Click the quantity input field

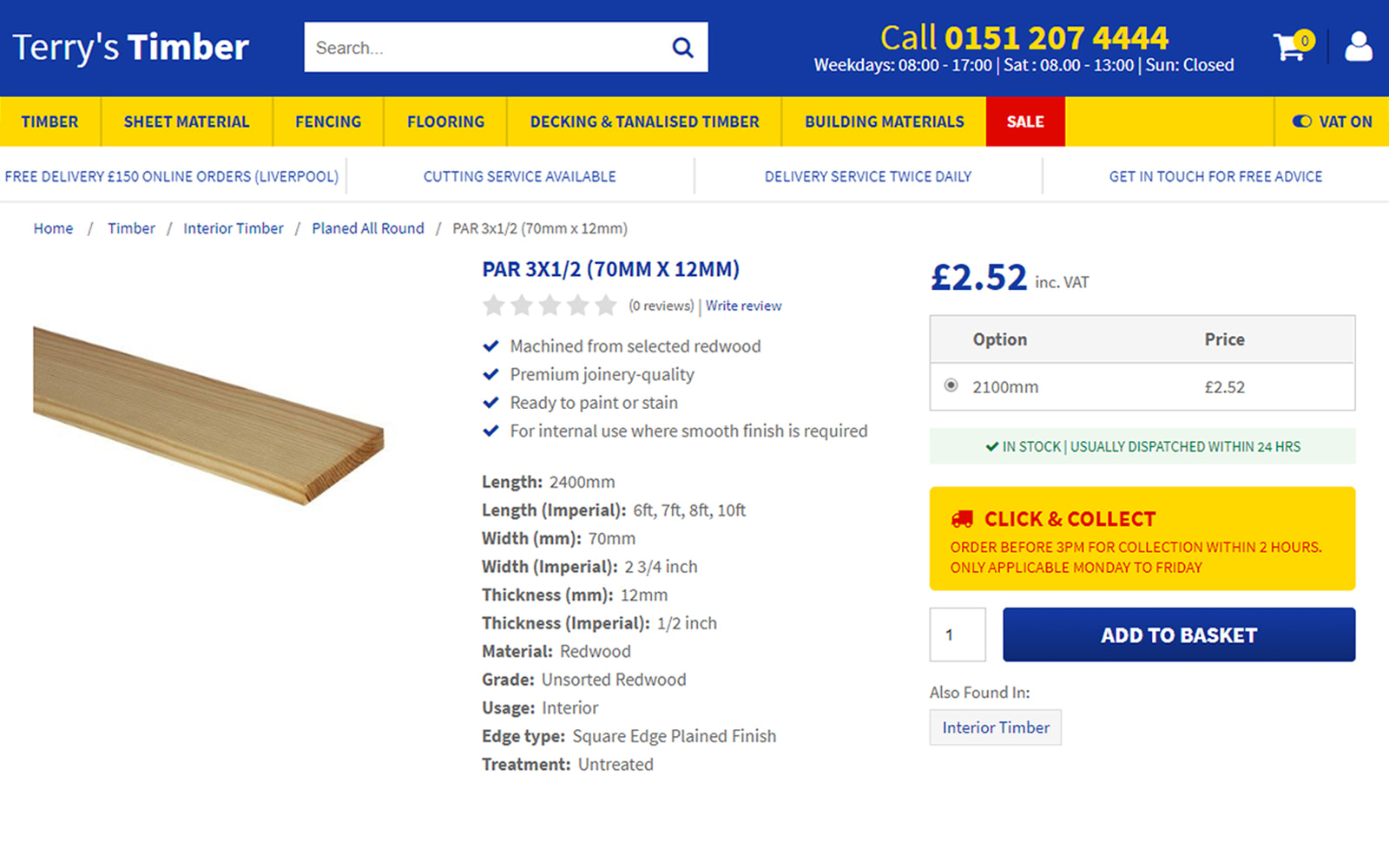[958, 635]
